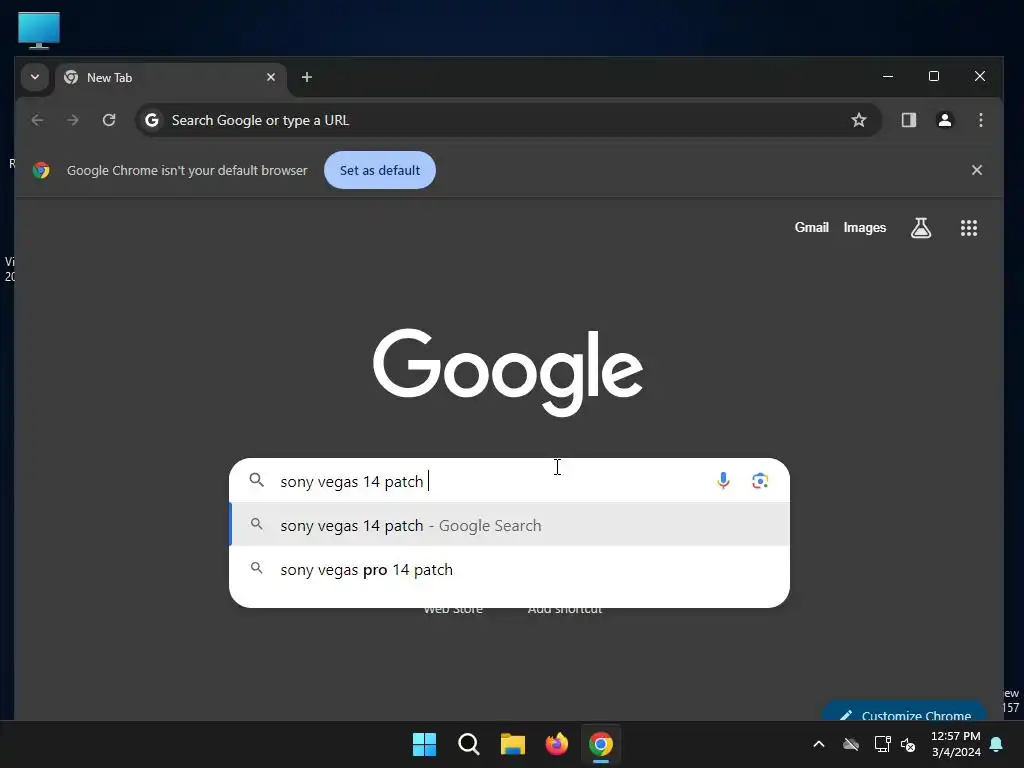Open the network status tray icon
This screenshot has width=1024, height=768.
click(x=882, y=744)
